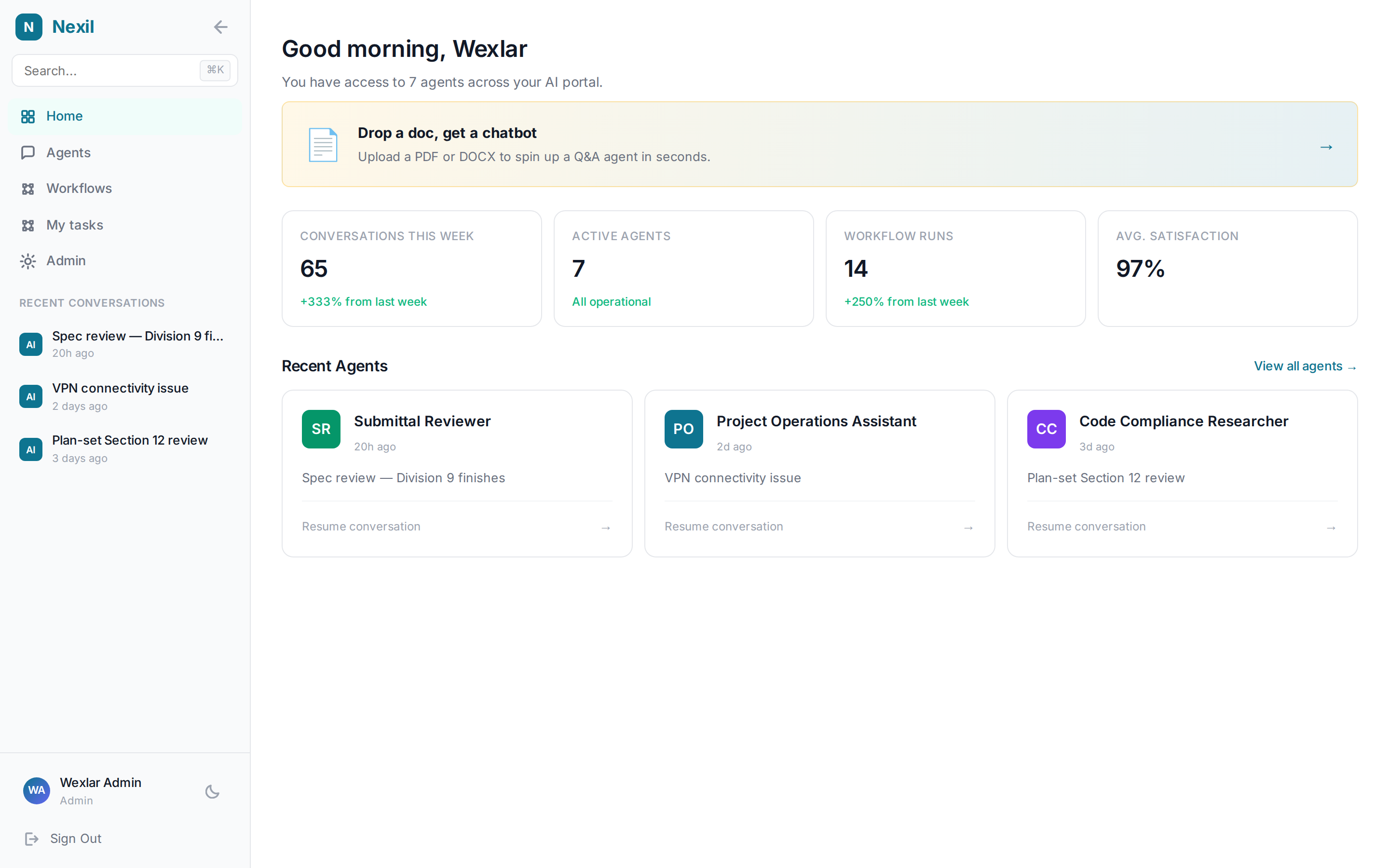
Task: Go to Workflows in the sidebar
Action: (124, 188)
